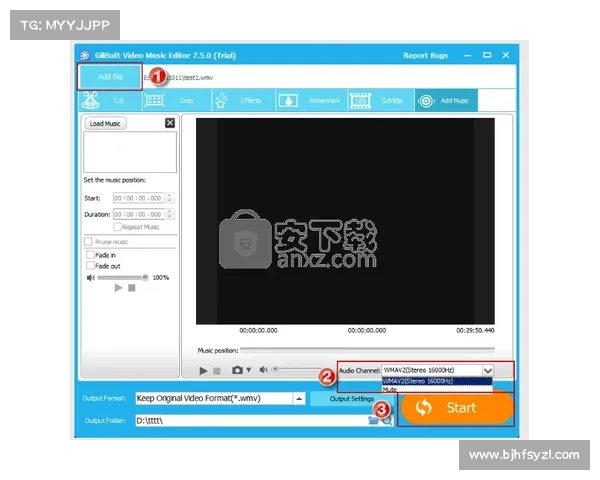This screenshot has height=480, width=600.
Task: Click the Load Music button
Action: (x=105, y=124)
